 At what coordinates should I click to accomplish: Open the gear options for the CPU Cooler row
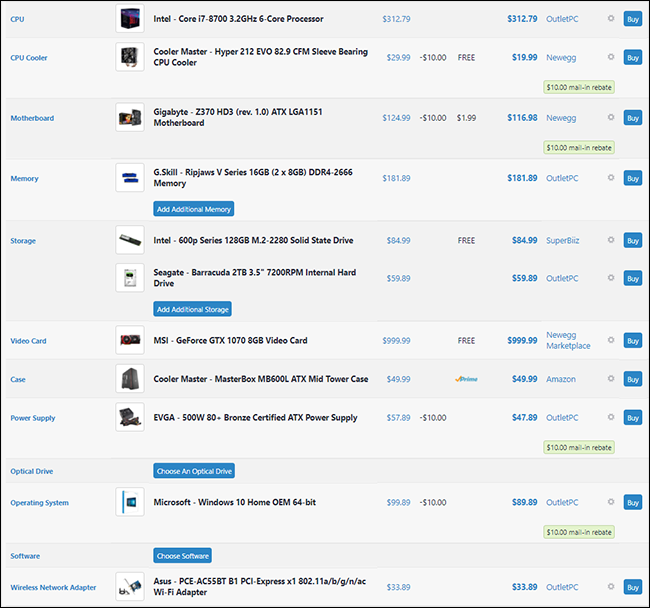pos(611,57)
